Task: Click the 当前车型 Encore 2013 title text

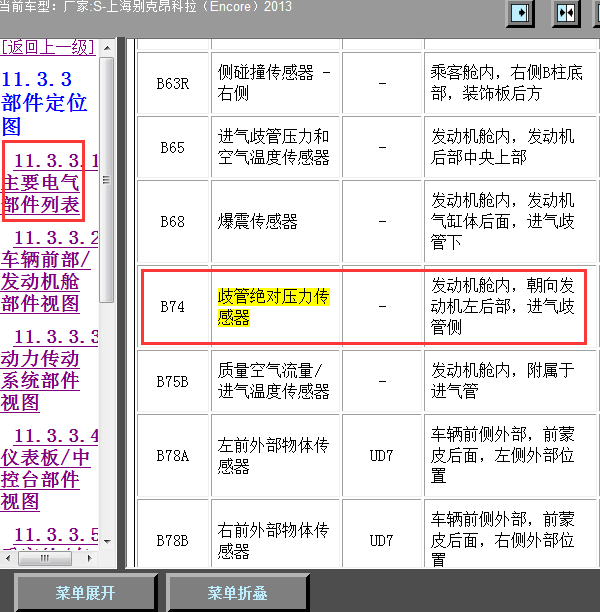Action: 146,6
